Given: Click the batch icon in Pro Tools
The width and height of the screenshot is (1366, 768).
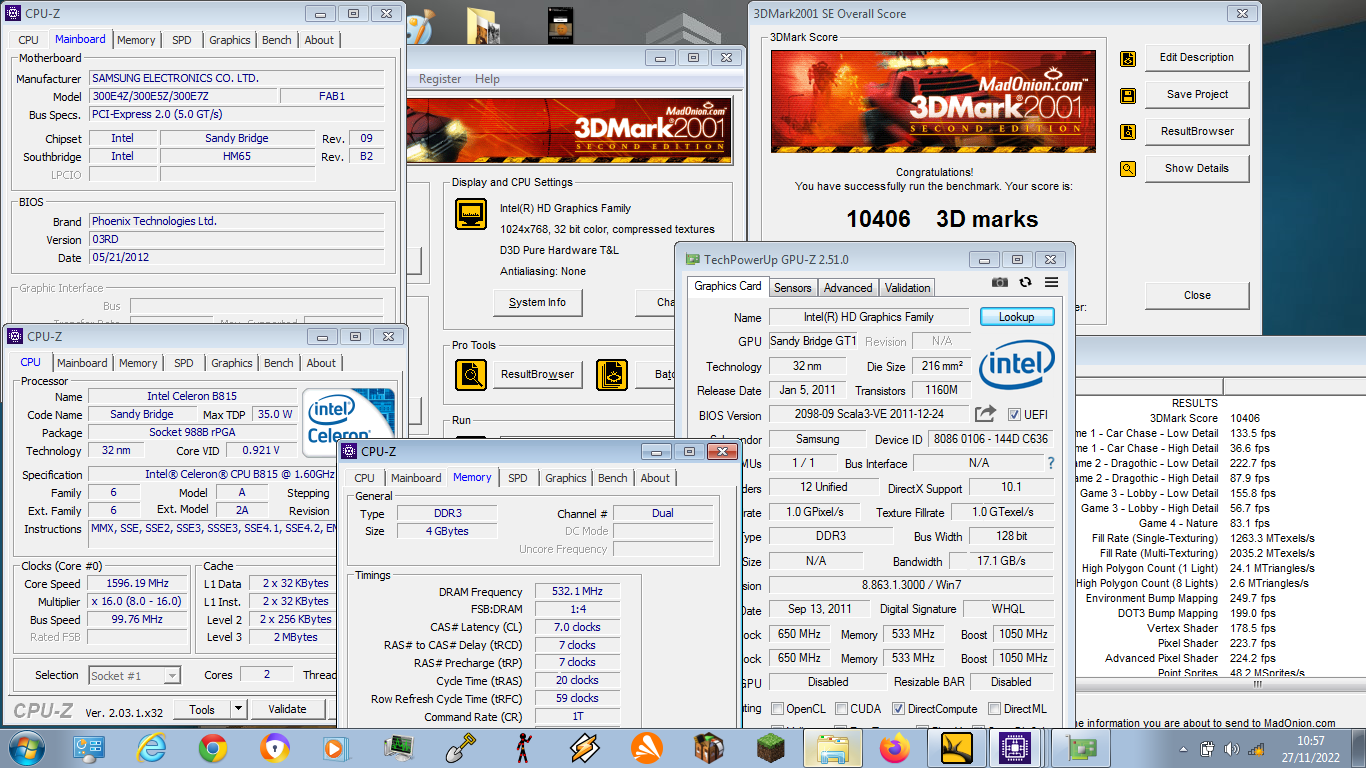Looking at the screenshot, I should (612, 375).
